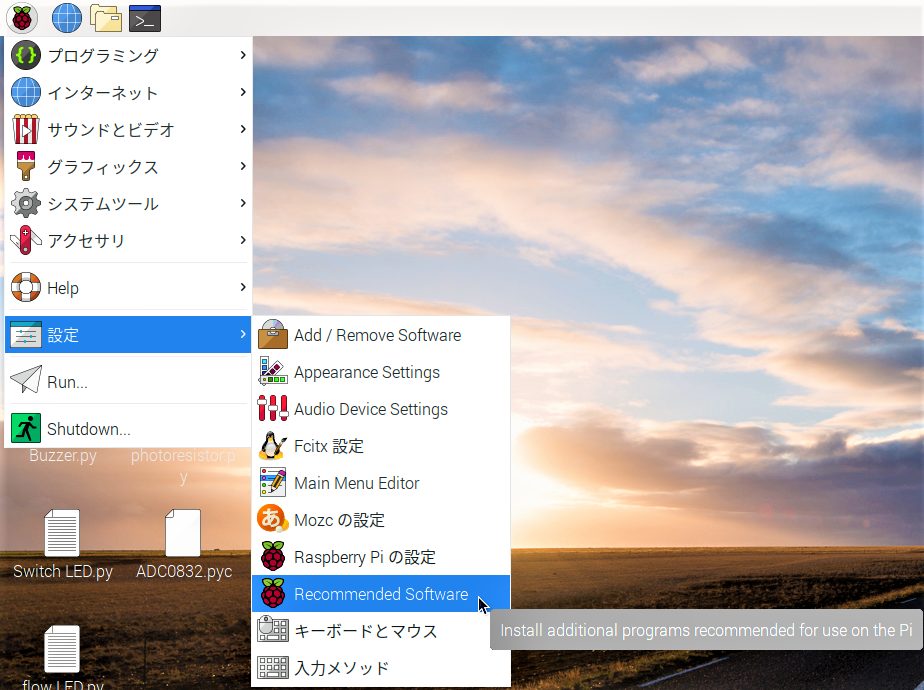Click the サウンドとビデオ popcorn icon
The image size is (924, 690).
(x=25, y=130)
